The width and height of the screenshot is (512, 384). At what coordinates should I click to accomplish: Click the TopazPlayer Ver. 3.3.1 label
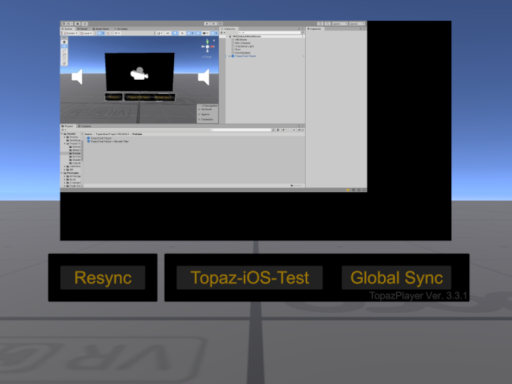[418, 296]
